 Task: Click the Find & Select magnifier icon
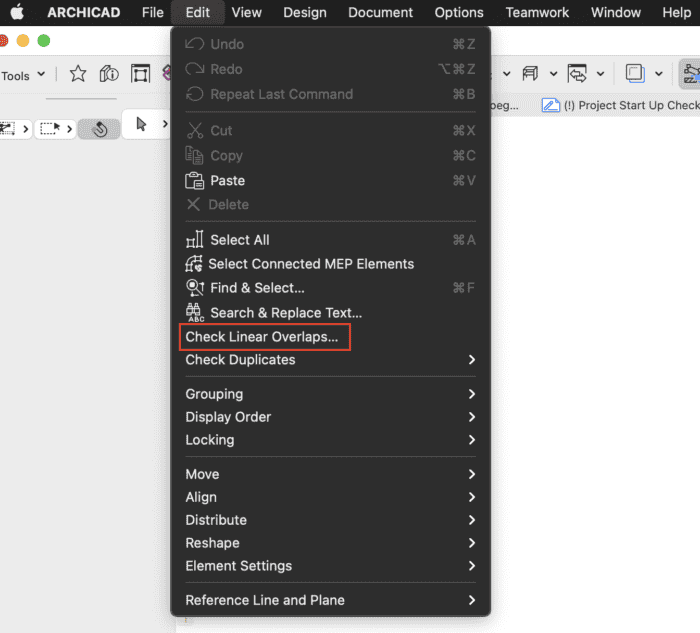point(195,288)
